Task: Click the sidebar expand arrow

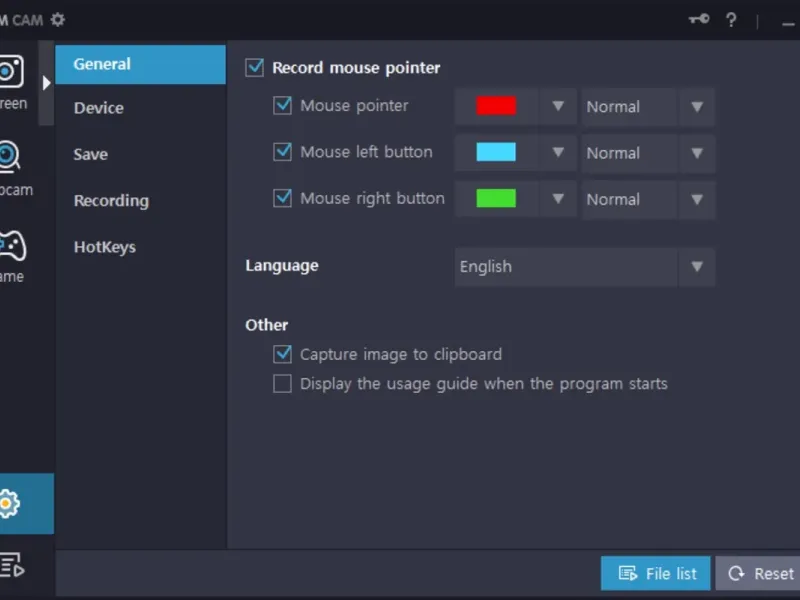Action: point(46,82)
